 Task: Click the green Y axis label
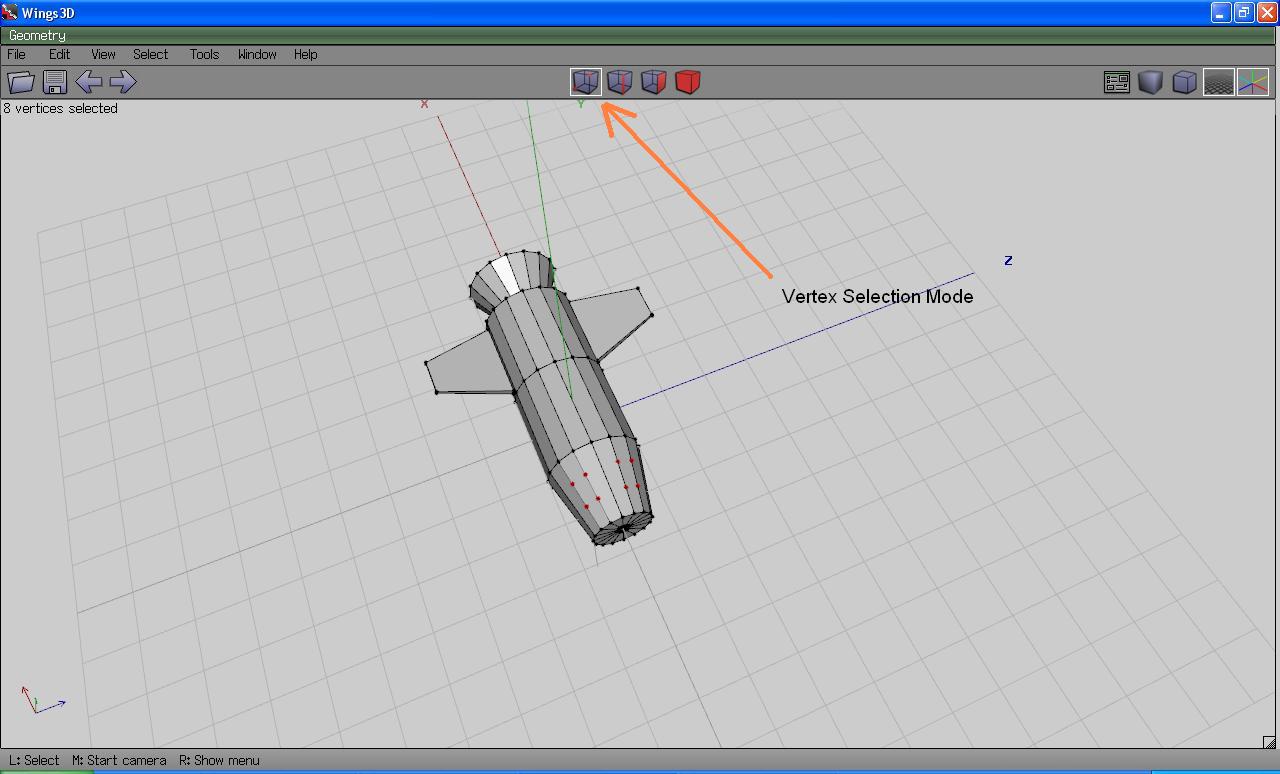(581, 103)
